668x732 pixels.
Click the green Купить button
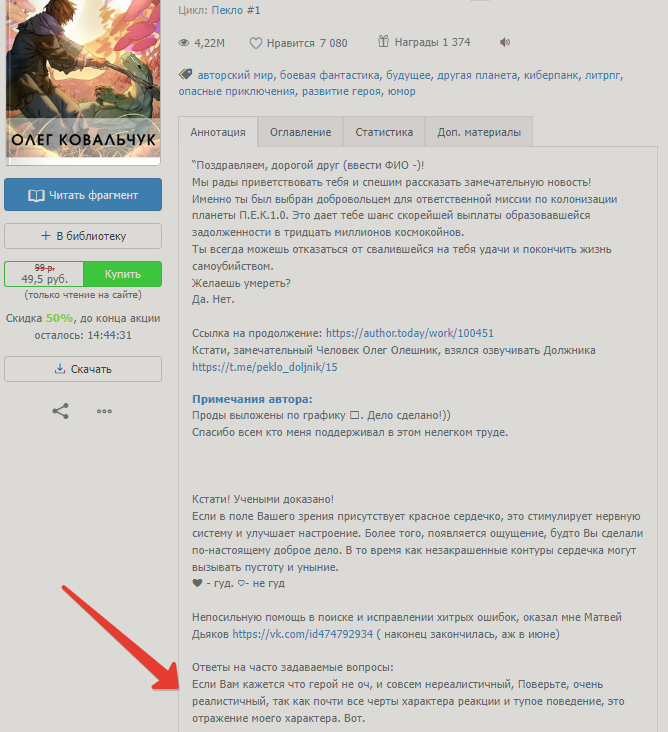pyautogui.click(x=122, y=274)
